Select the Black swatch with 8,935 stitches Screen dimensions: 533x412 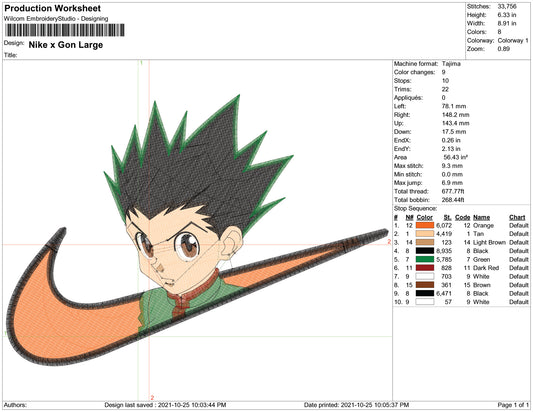click(x=425, y=251)
